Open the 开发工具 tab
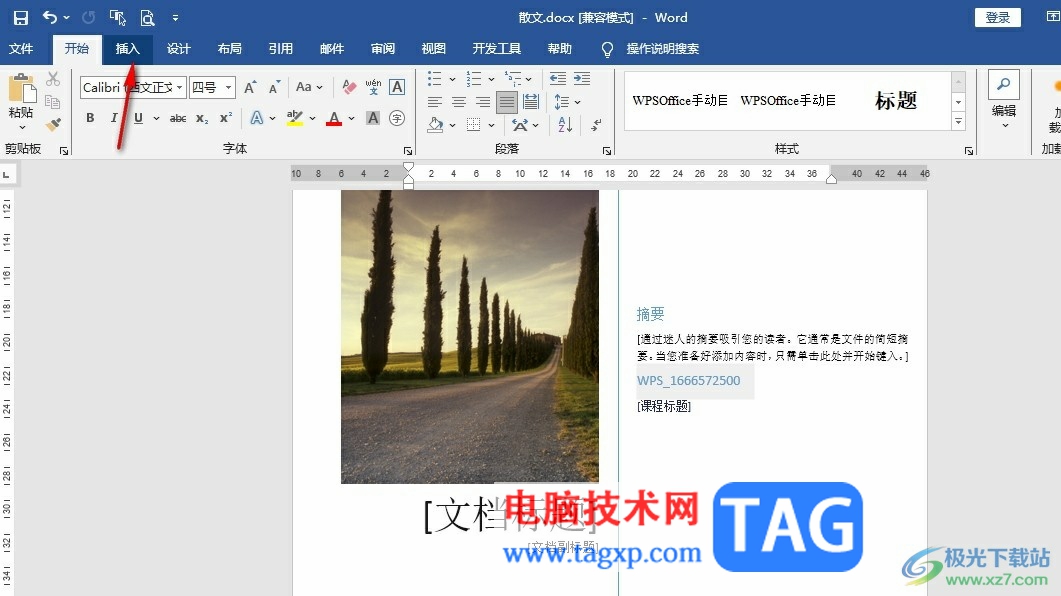Image resolution: width=1061 pixels, height=596 pixels. point(497,49)
